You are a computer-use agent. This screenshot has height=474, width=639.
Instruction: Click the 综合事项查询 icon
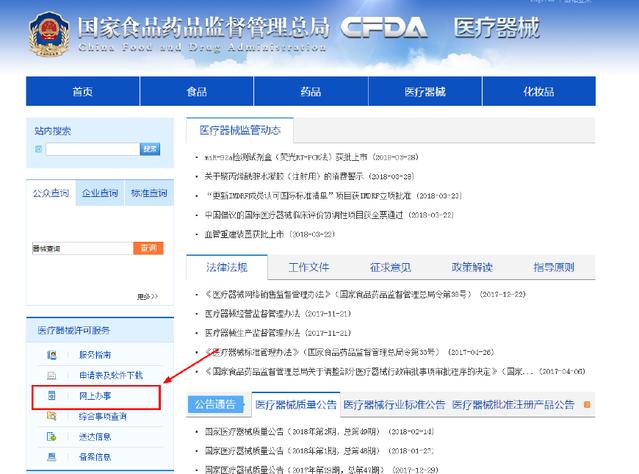[x=51, y=416]
